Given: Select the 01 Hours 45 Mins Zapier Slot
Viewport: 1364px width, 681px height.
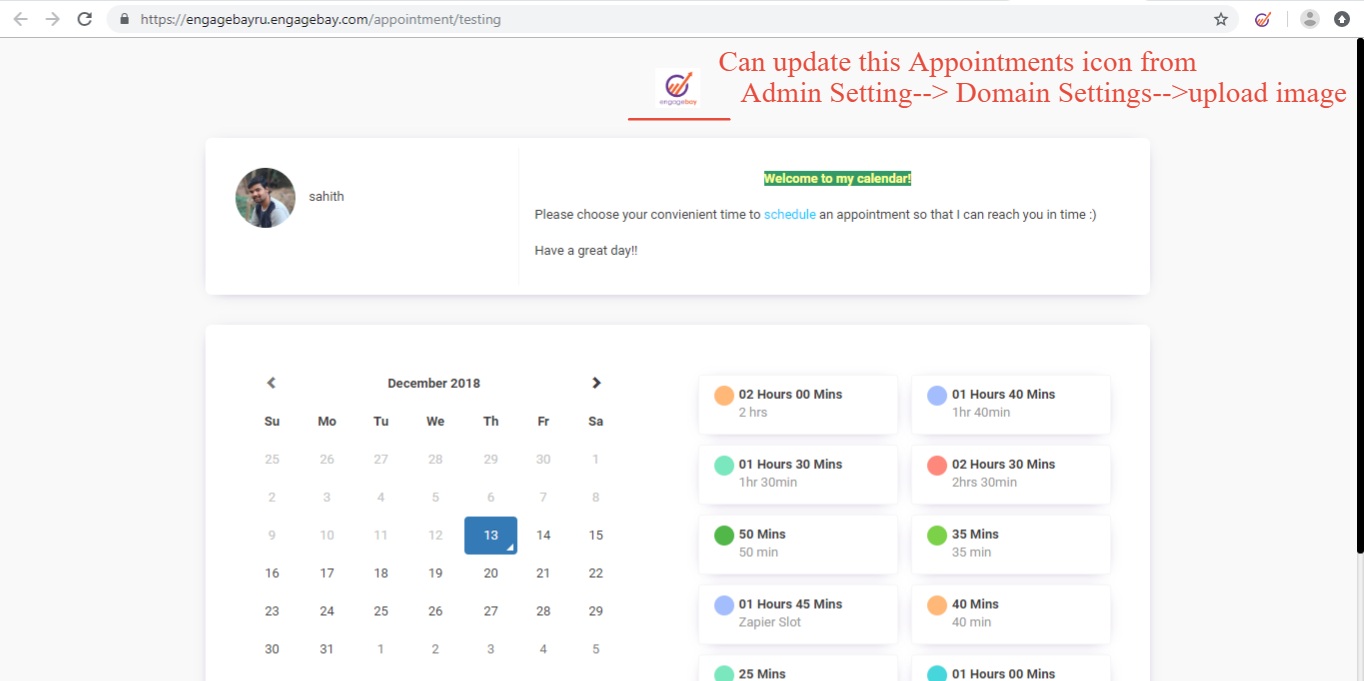Looking at the screenshot, I should (x=798, y=614).
